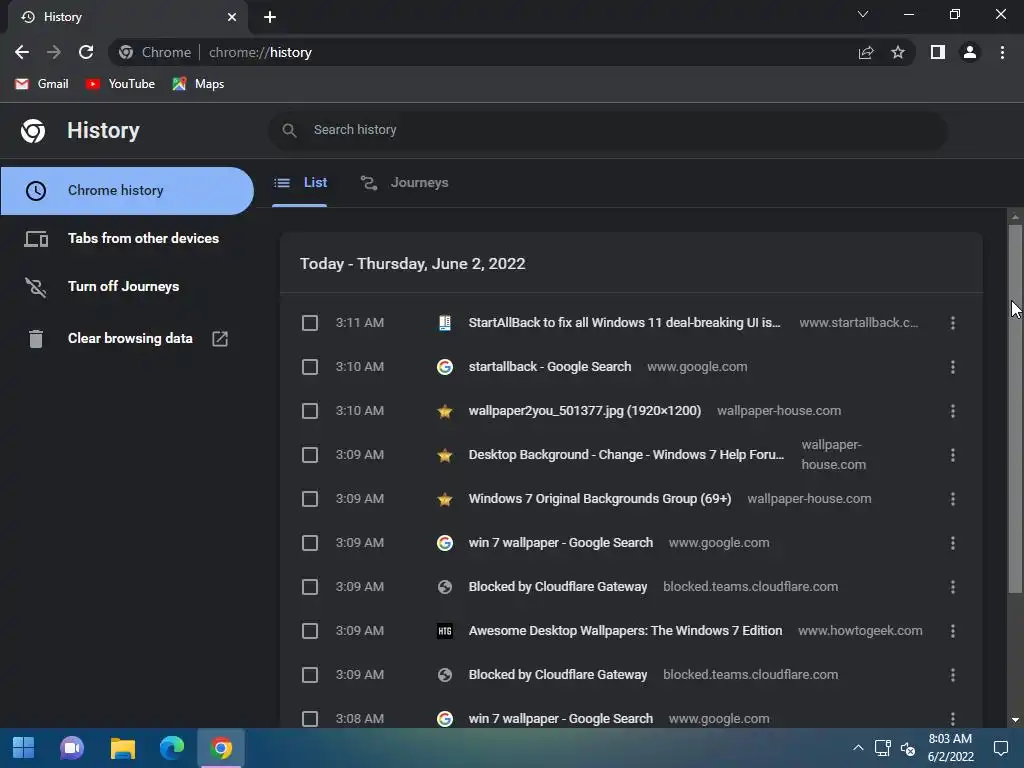Select Chrome history in sidebar

click(127, 191)
